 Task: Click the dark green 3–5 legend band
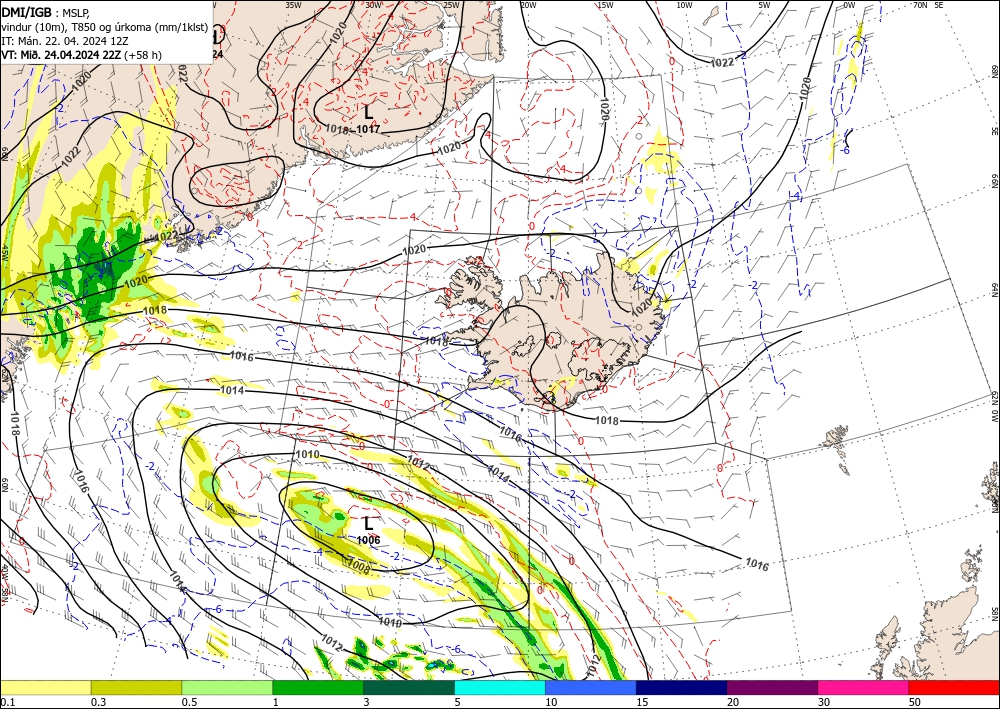(x=409, y=687)
